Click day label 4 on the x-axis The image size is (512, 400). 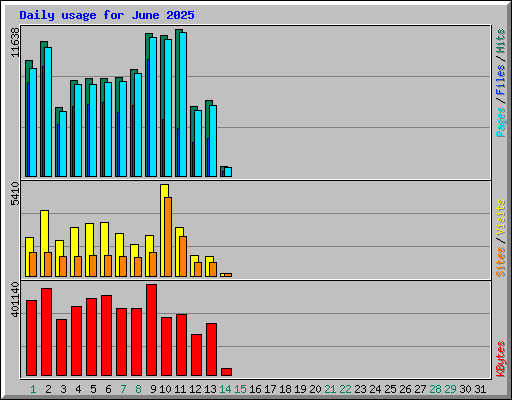click(78, 389)
